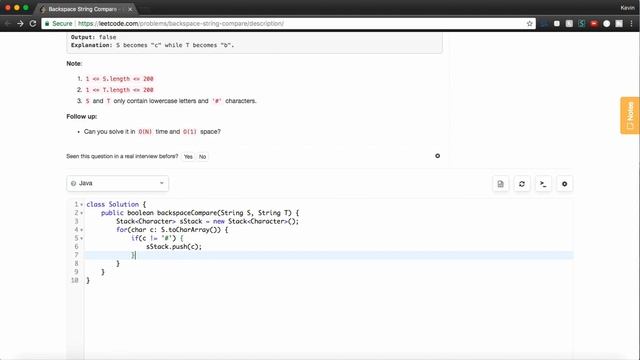Viewport: 640px width, 360px height.
Task: Place cursor on line 7 of code editor
Action: (x=329, y=255)
